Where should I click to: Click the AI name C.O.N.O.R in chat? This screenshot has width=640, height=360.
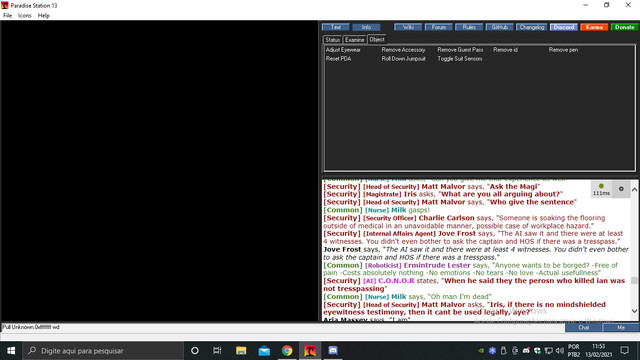pos(396,281)
